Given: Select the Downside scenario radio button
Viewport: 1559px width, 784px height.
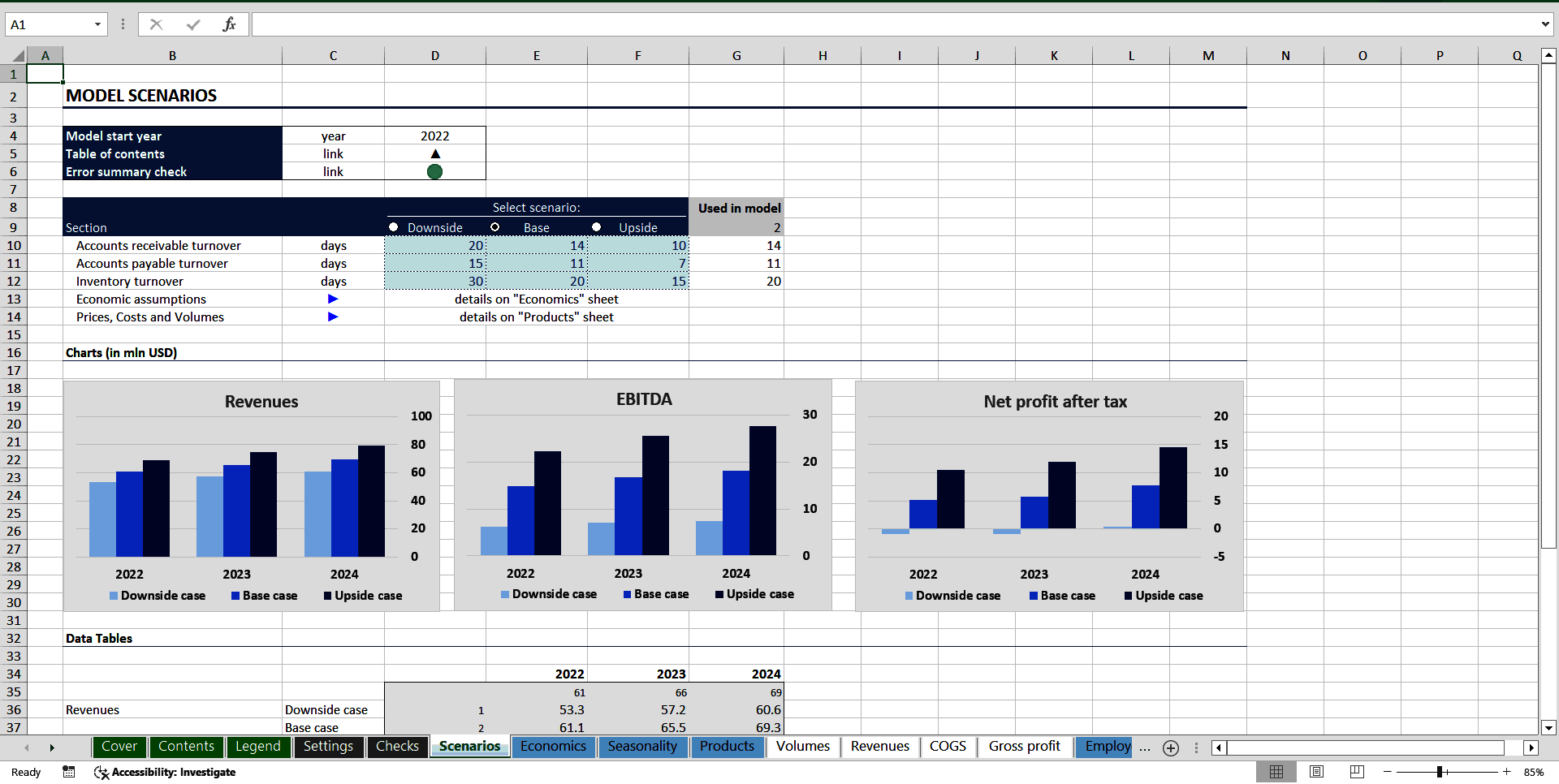Looking at the screenshot, I should tap(394, 227).
